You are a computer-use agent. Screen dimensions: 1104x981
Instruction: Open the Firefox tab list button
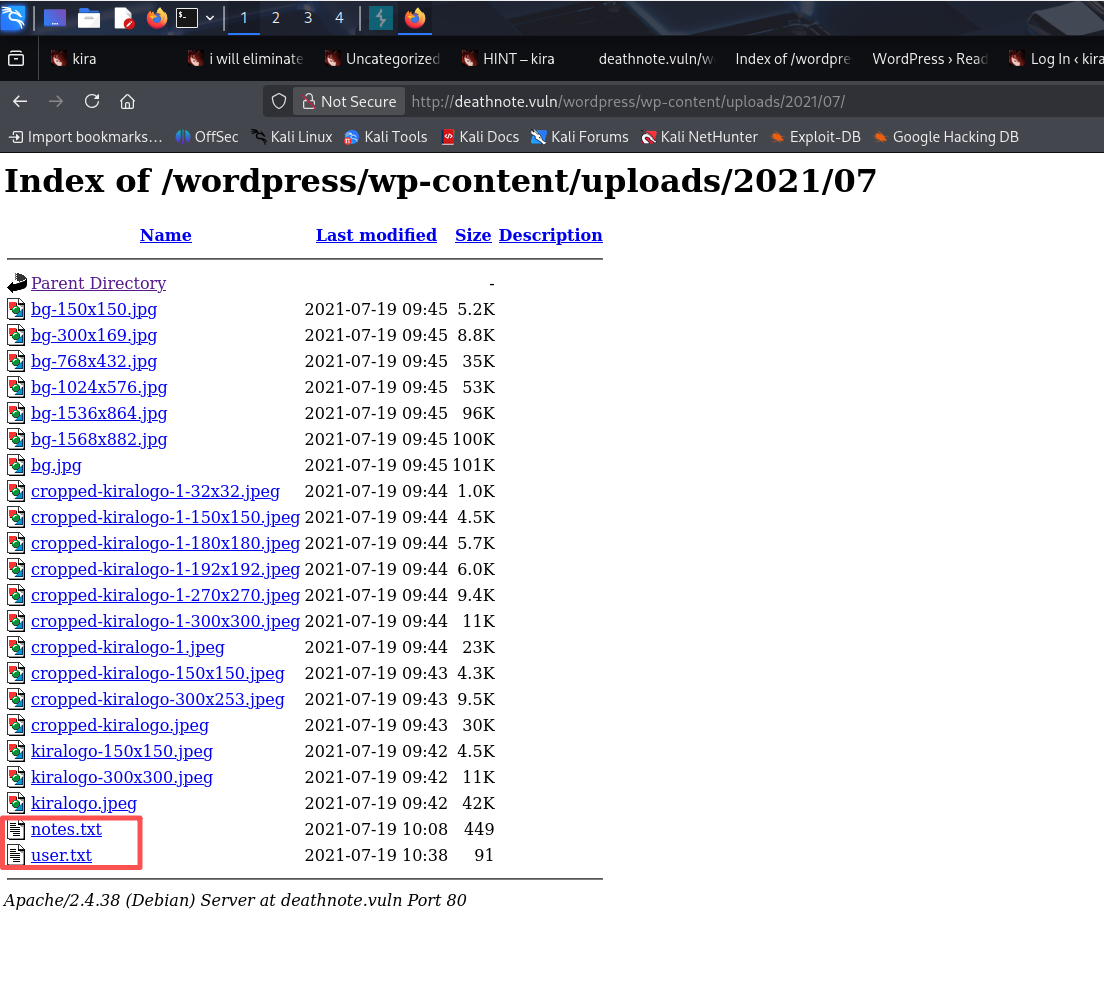coord(16,59)
